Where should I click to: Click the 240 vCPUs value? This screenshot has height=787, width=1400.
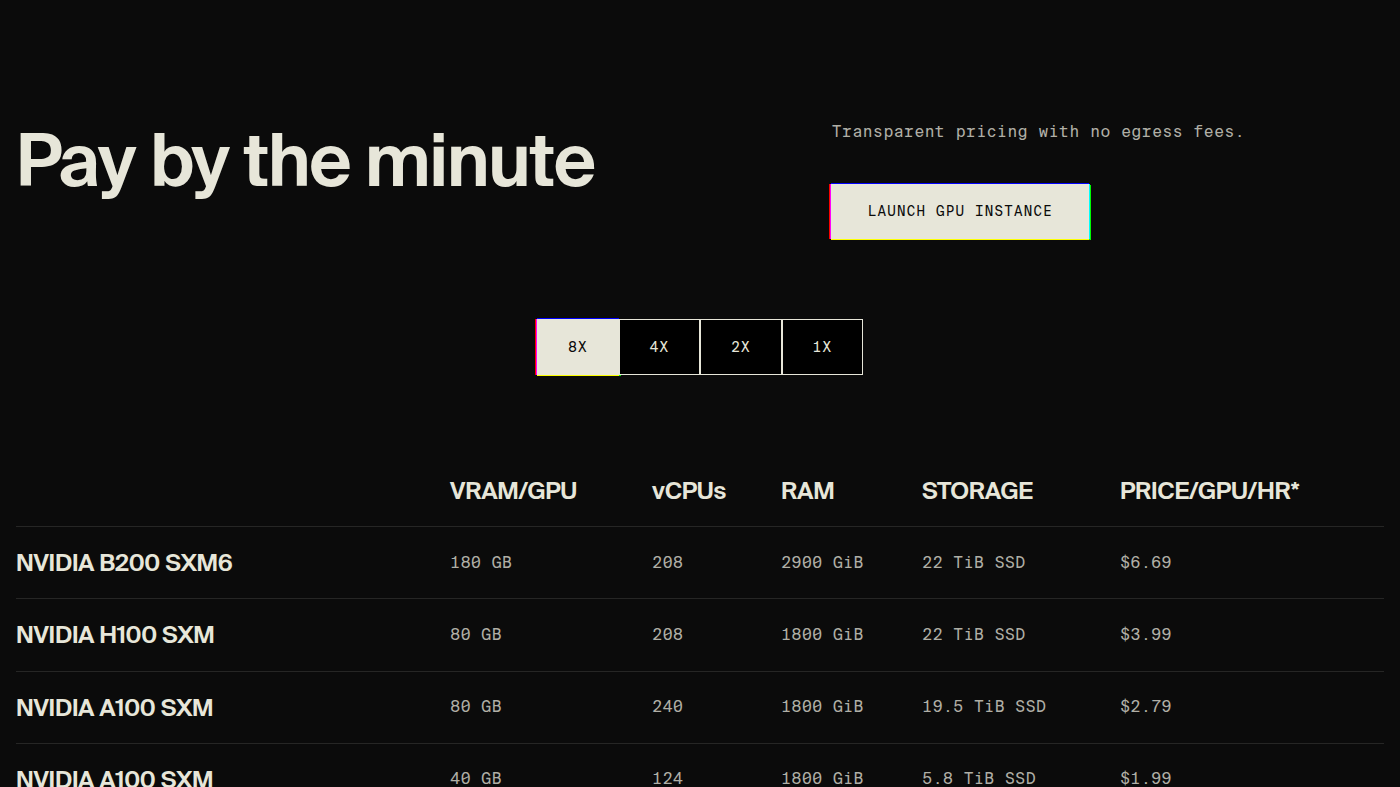[x=667, y=707]
